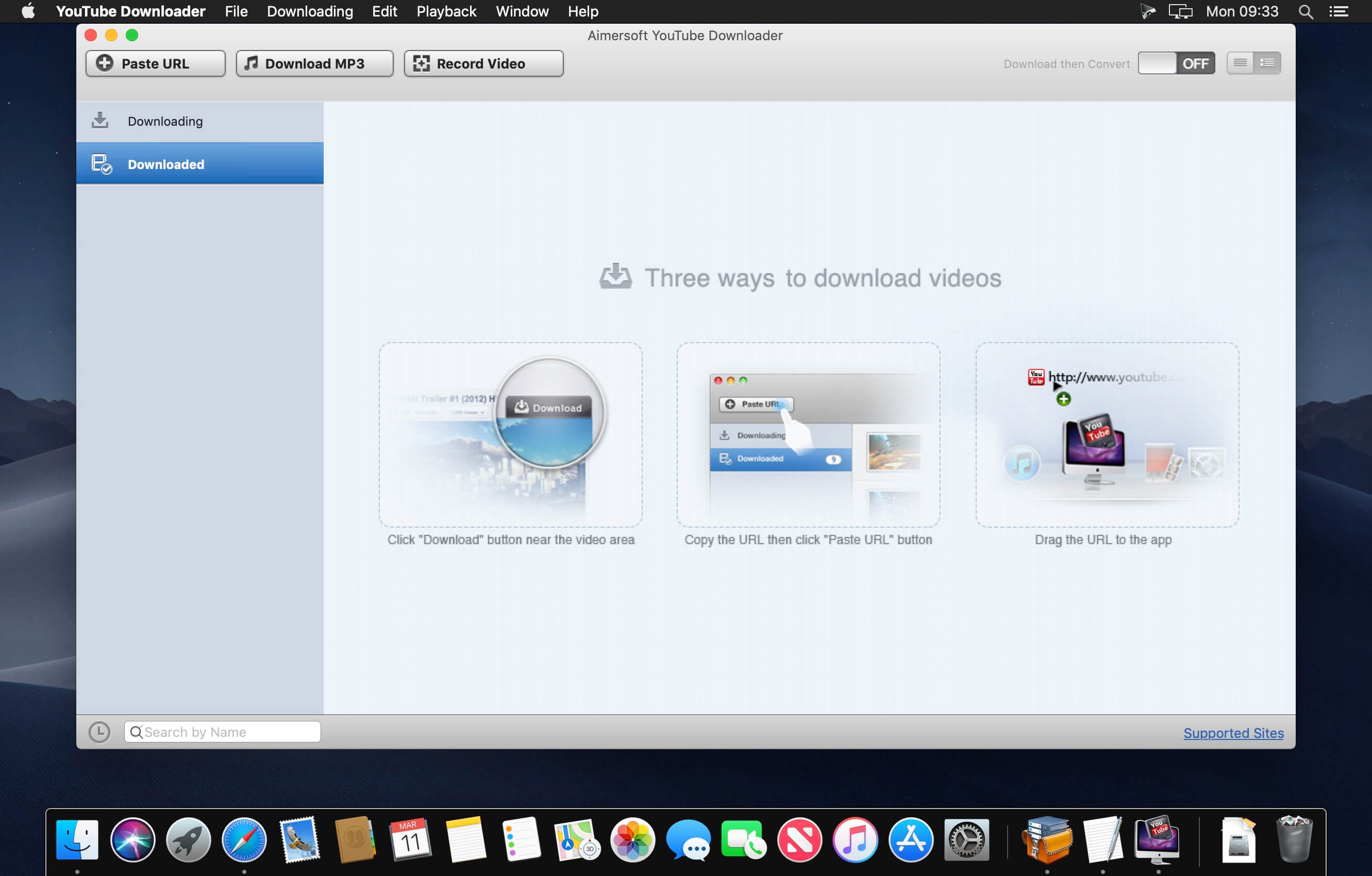The height and width of the screenshot is (876, 1372).
Task: Click the Supported Sites link
Action: pos(1234,733)
